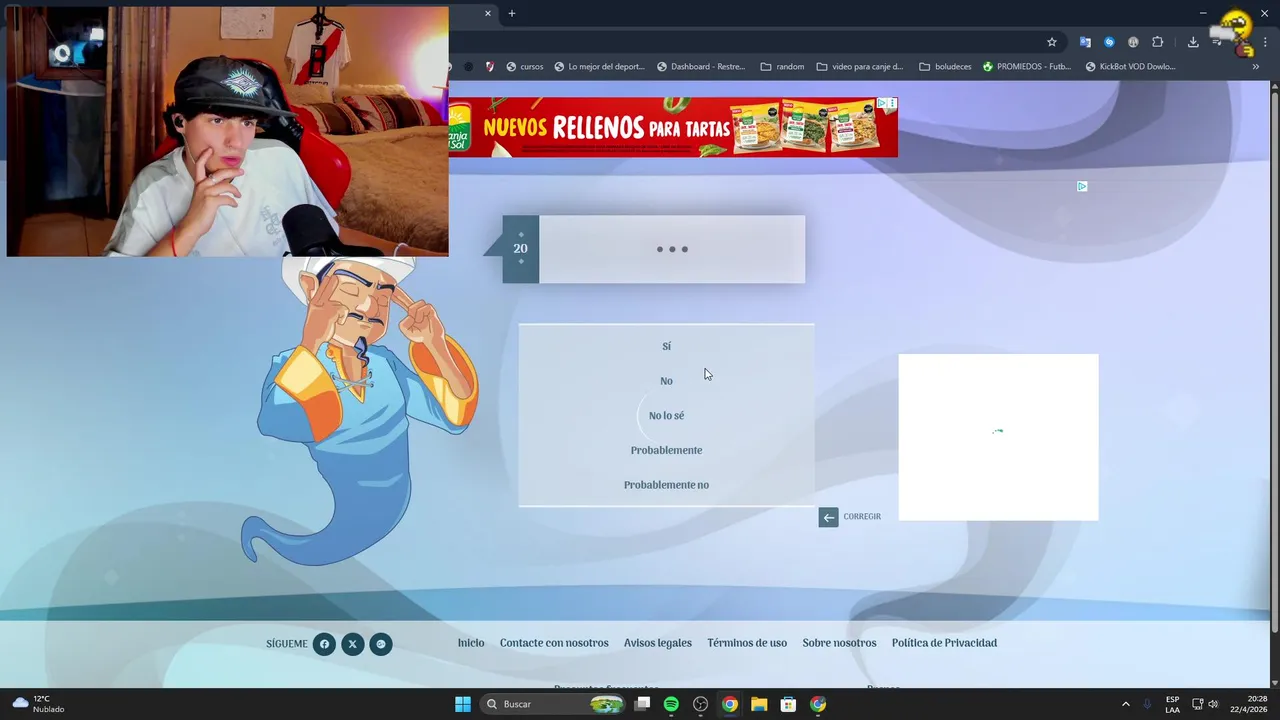Open the weather widget showing 12°C Nublado
This screenshot has width=1280, height=720.
38,704
